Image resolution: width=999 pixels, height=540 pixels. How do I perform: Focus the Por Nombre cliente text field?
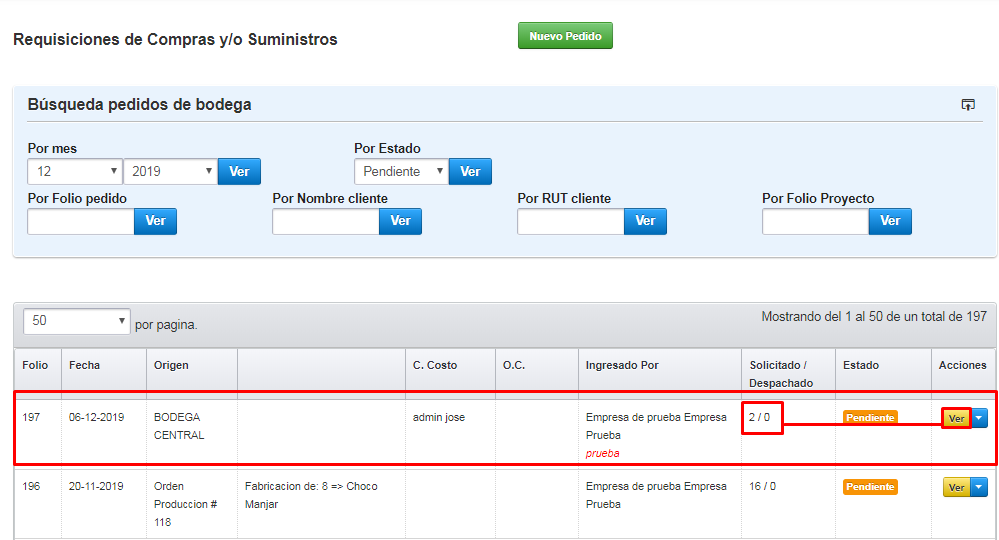point(326,222)
